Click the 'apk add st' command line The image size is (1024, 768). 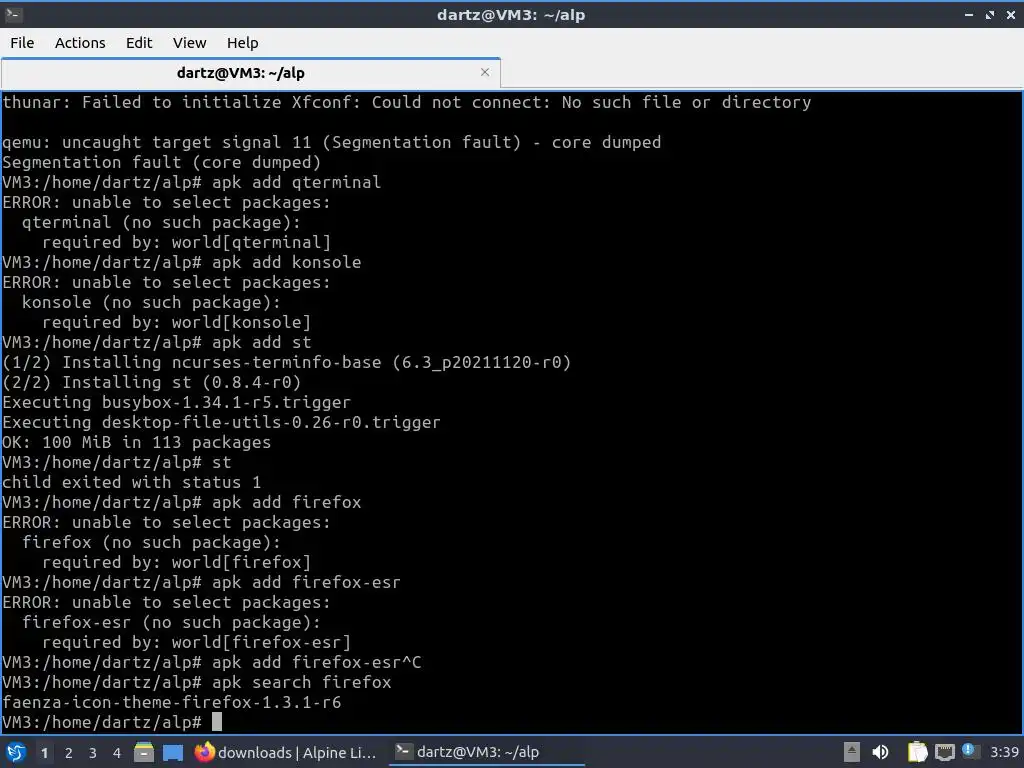157,342
